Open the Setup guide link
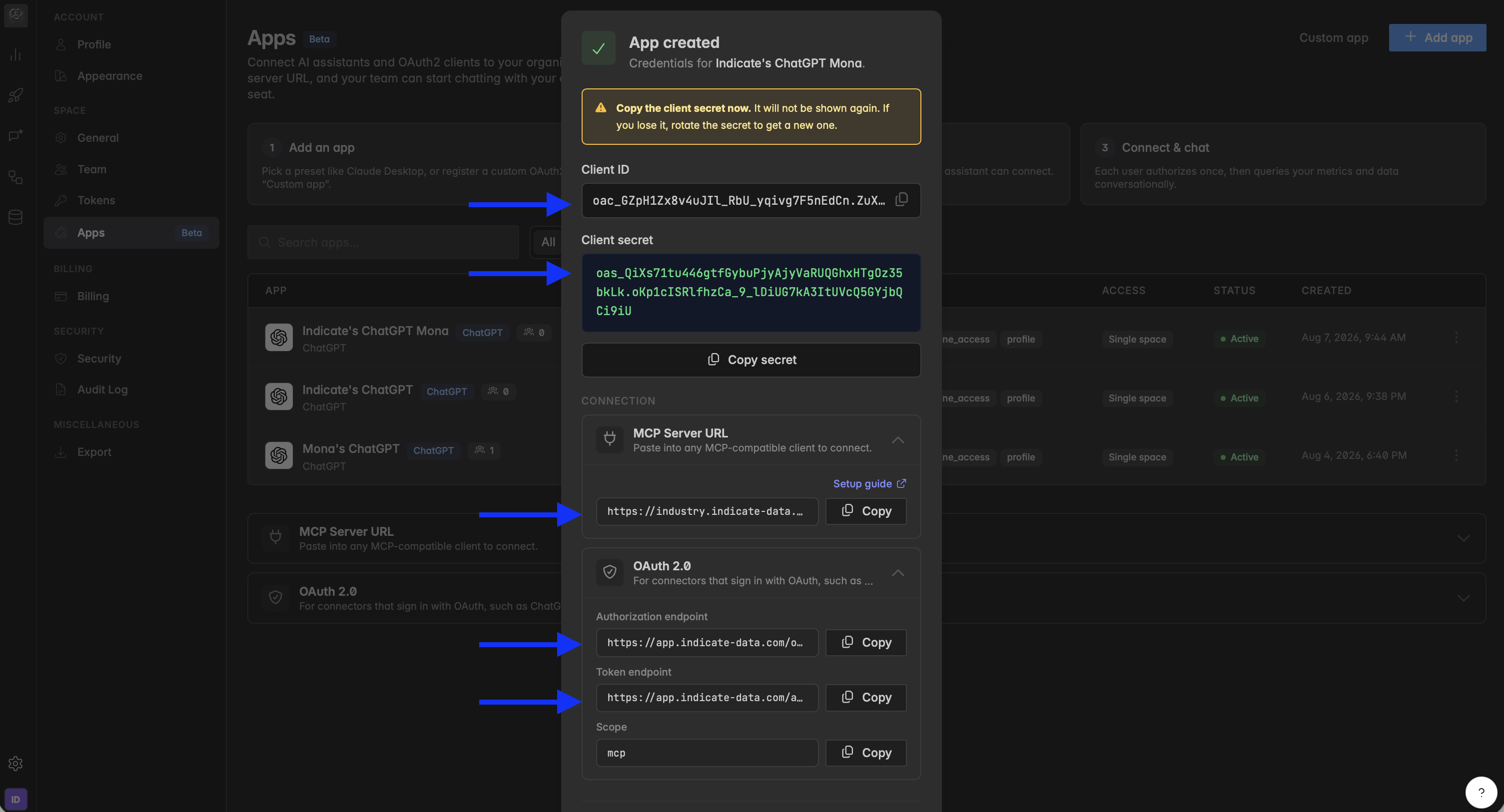Screen dimensions: 1504x812 (x=869, y=483)
